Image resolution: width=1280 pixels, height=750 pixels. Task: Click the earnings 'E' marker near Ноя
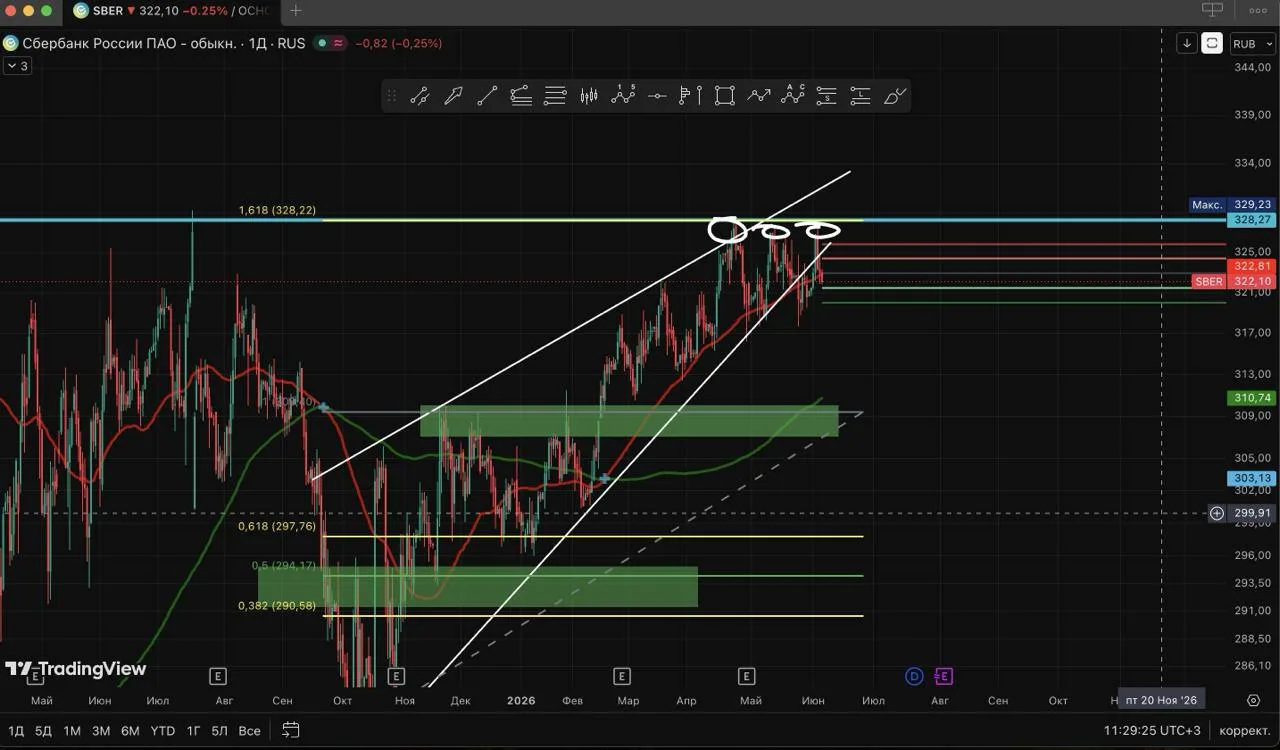tap(396, 677)
